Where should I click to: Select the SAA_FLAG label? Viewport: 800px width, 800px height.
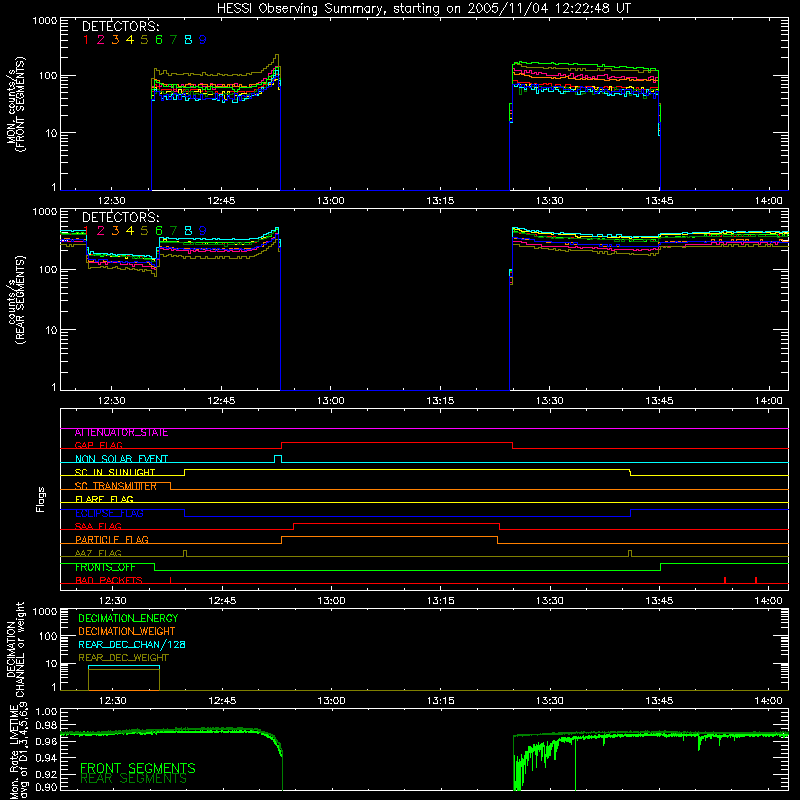(98, 527)
